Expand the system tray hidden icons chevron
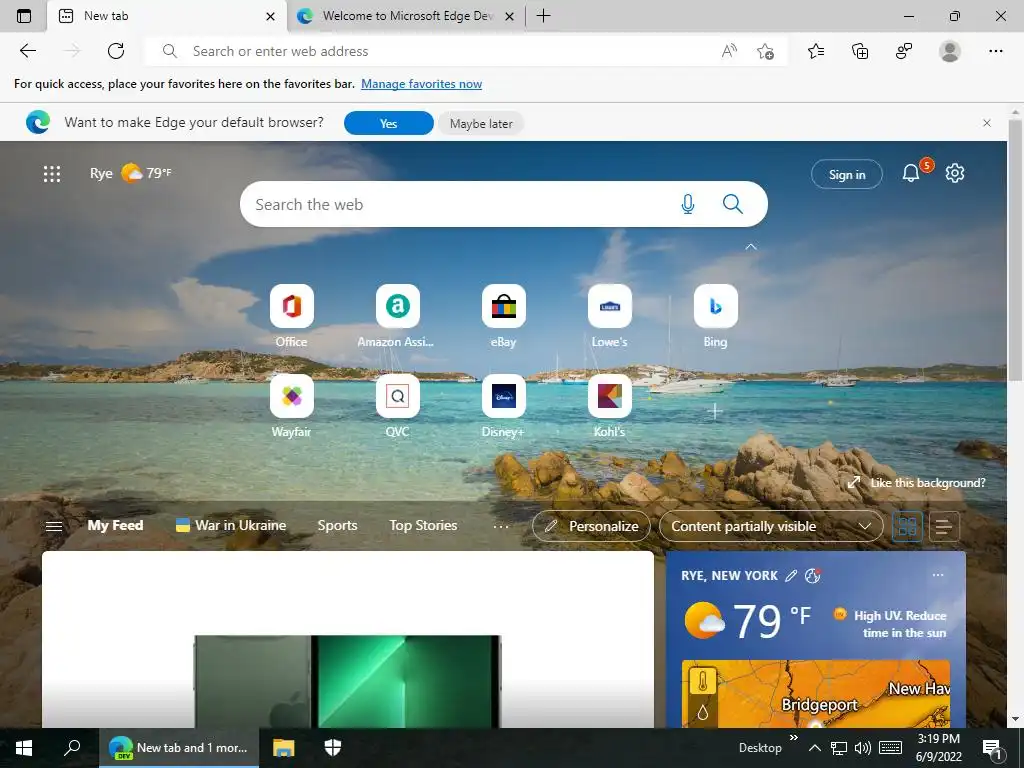 [814, 748]
